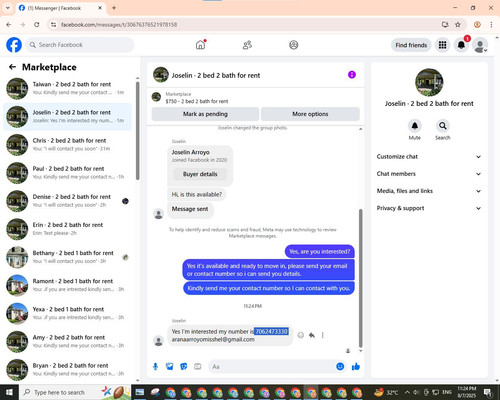Expand the Privacy & support section
Screen dimensions: 500x400
[x=429, y=208]
